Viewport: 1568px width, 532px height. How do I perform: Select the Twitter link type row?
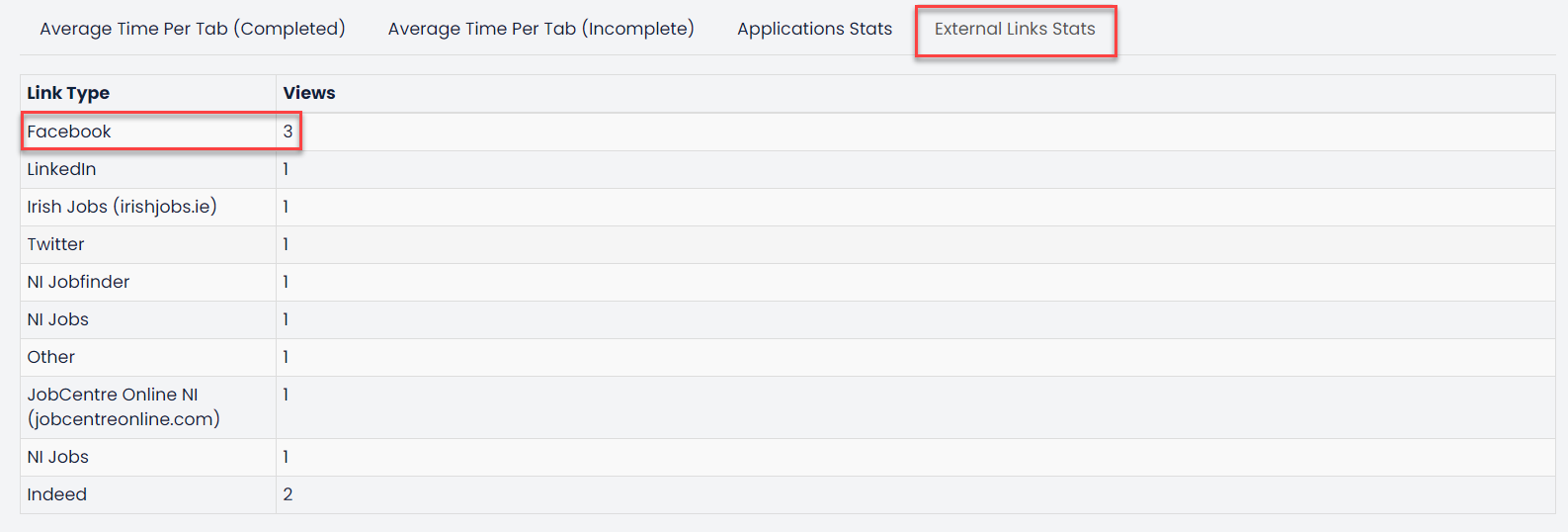[x=787, y=244]
